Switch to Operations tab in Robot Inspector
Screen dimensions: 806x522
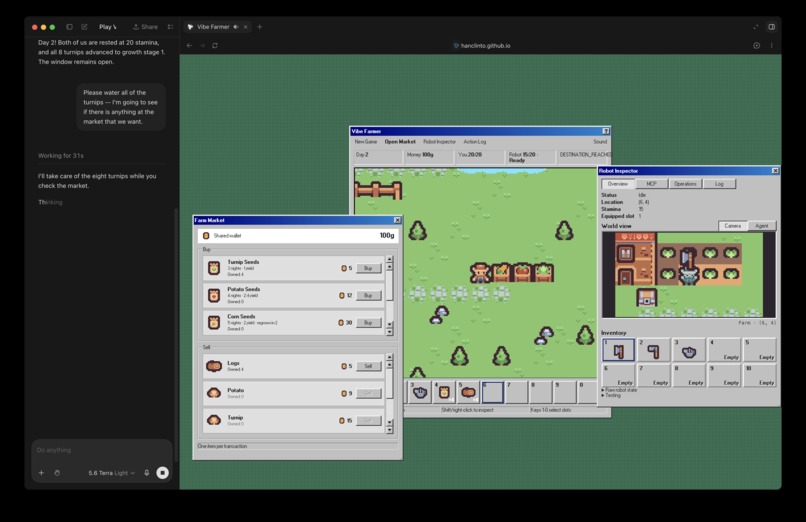pyautogui.click(x=685, y=184)
